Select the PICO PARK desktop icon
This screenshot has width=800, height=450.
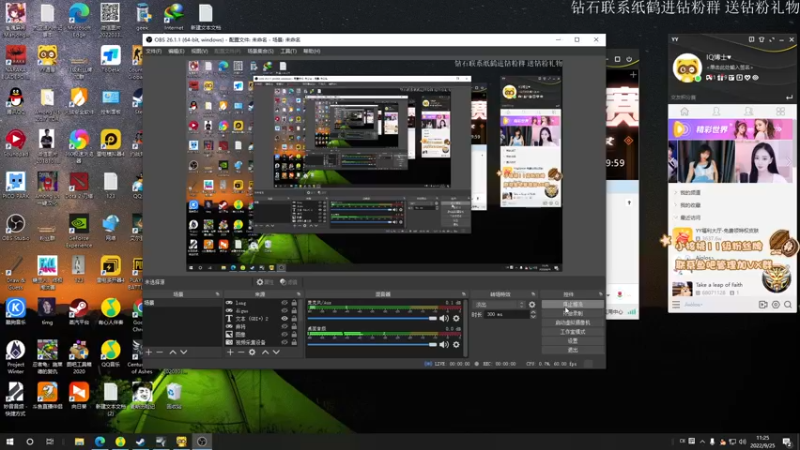click(x=15, y=186)
